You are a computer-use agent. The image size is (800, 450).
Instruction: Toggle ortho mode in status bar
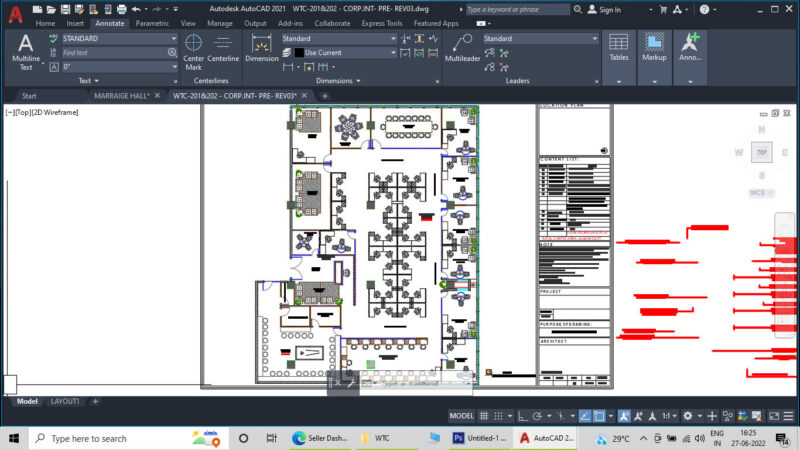coord(523,416)
